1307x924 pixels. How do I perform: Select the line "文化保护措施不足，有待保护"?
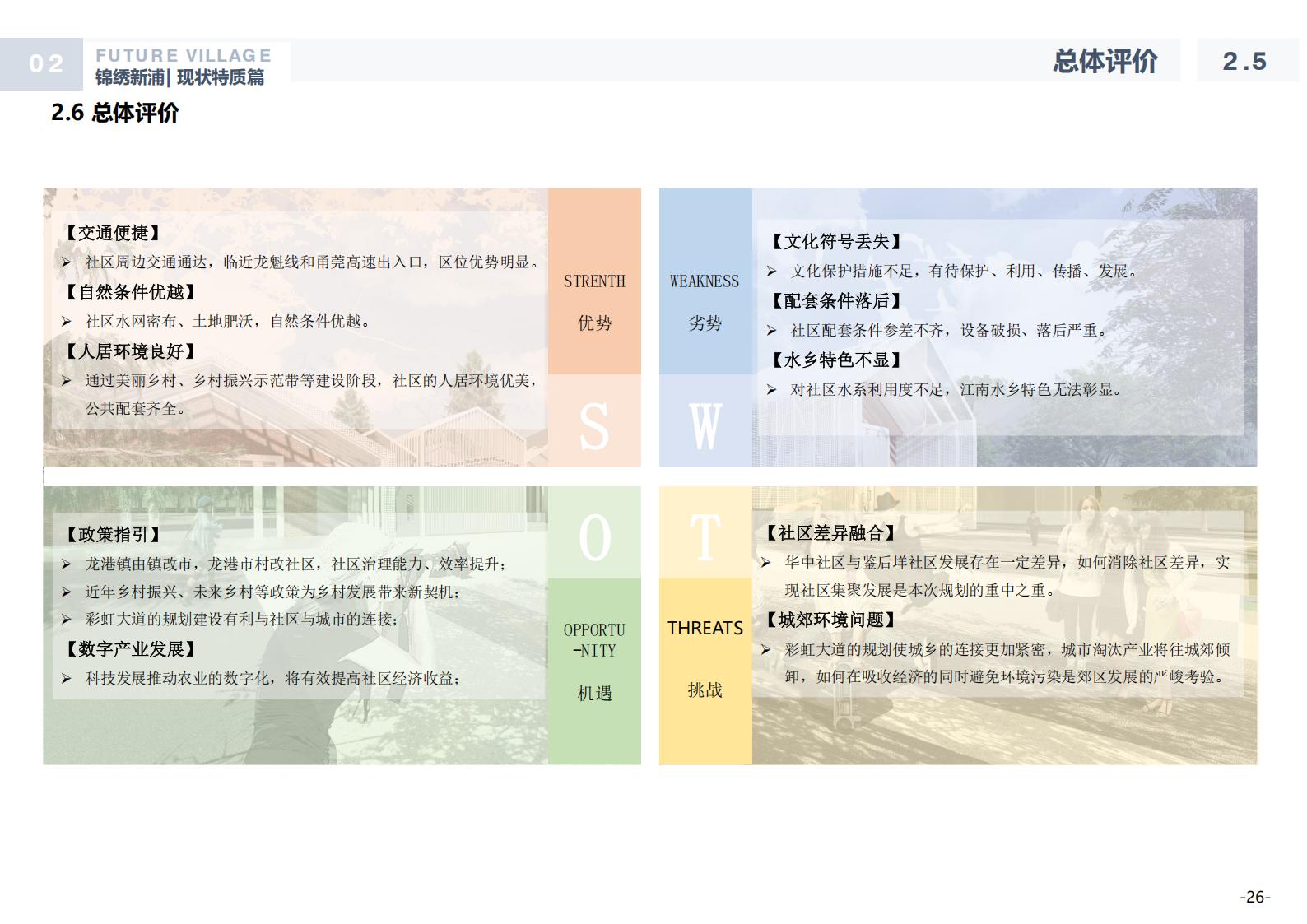[964, 272]
